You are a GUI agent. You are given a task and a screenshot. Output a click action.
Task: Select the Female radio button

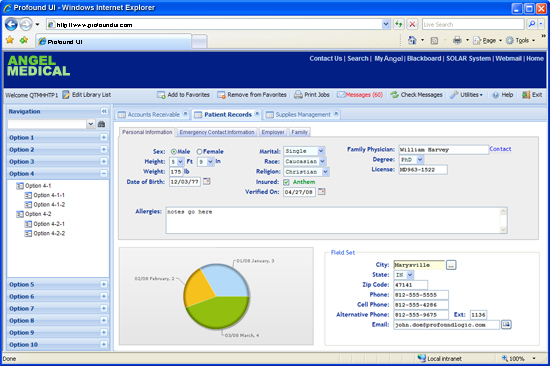[x=199, y=152]
